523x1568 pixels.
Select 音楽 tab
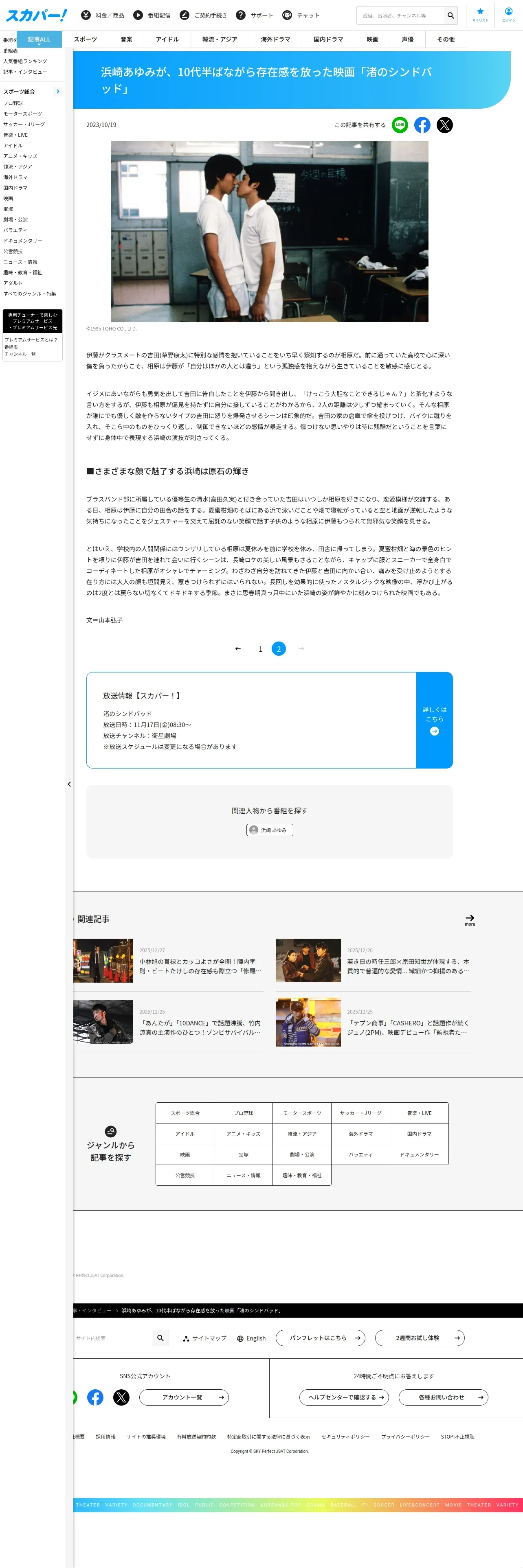pyautogui.click(x=127, y=39)
